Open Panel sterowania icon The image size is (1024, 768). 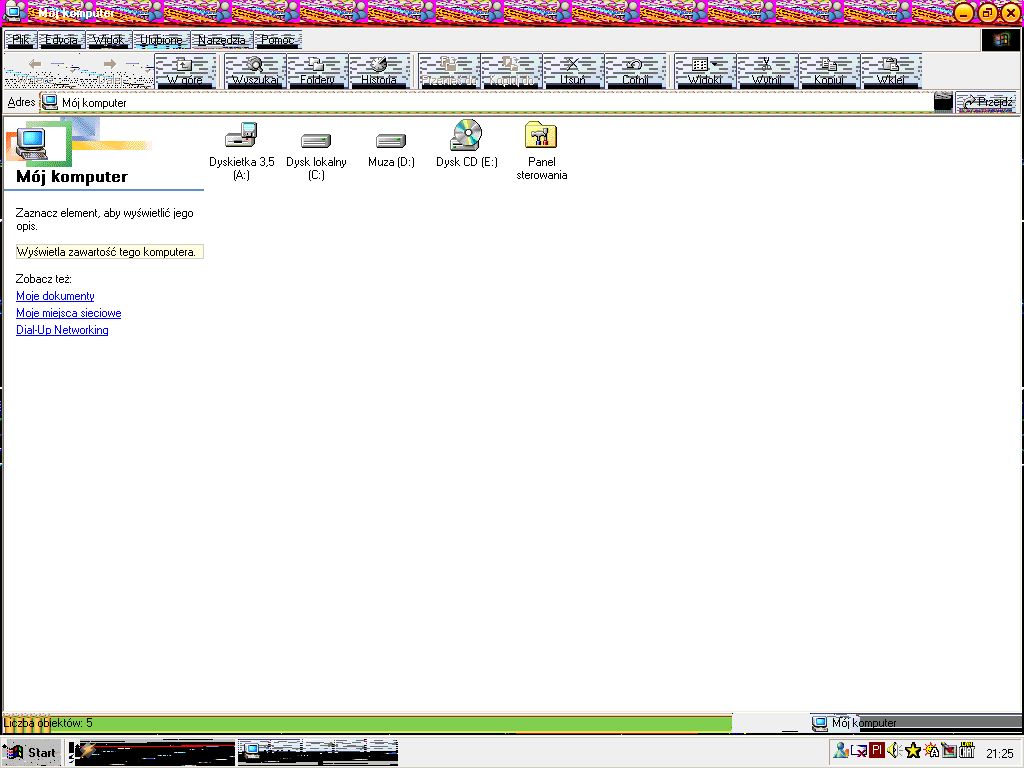tap(541, 136)
